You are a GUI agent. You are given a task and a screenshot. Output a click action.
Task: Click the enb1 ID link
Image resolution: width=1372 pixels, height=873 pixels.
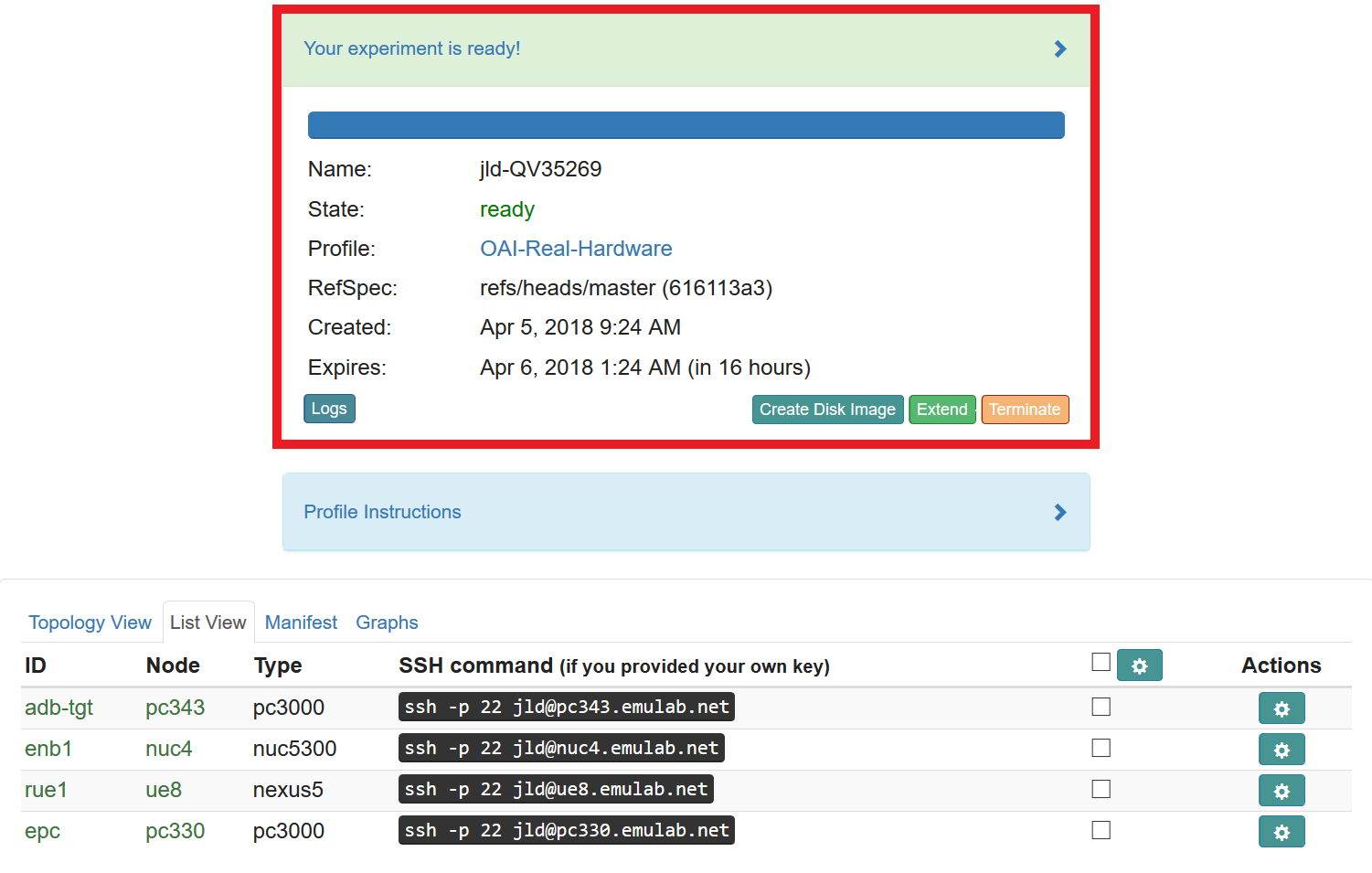pos(48,749)
